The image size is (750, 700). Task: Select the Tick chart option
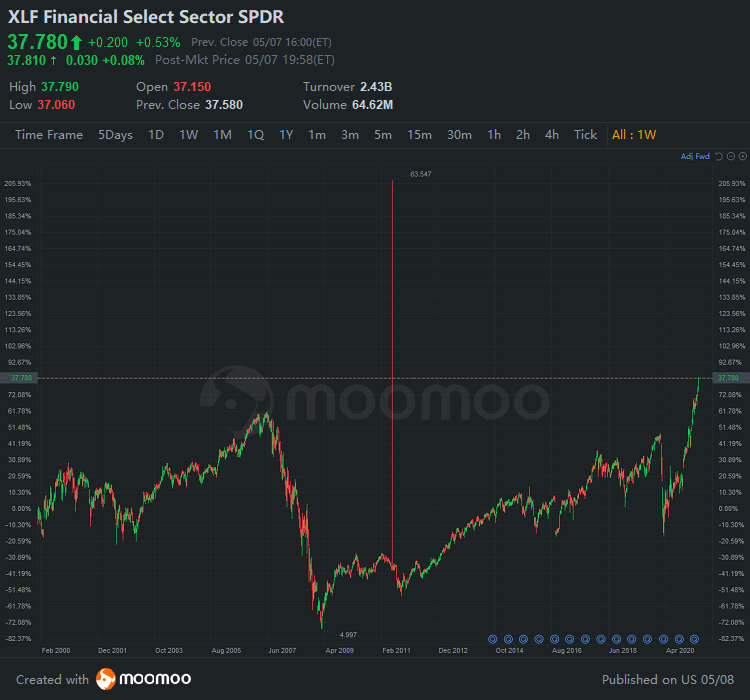pyautogui.click(x=585, y=135)
